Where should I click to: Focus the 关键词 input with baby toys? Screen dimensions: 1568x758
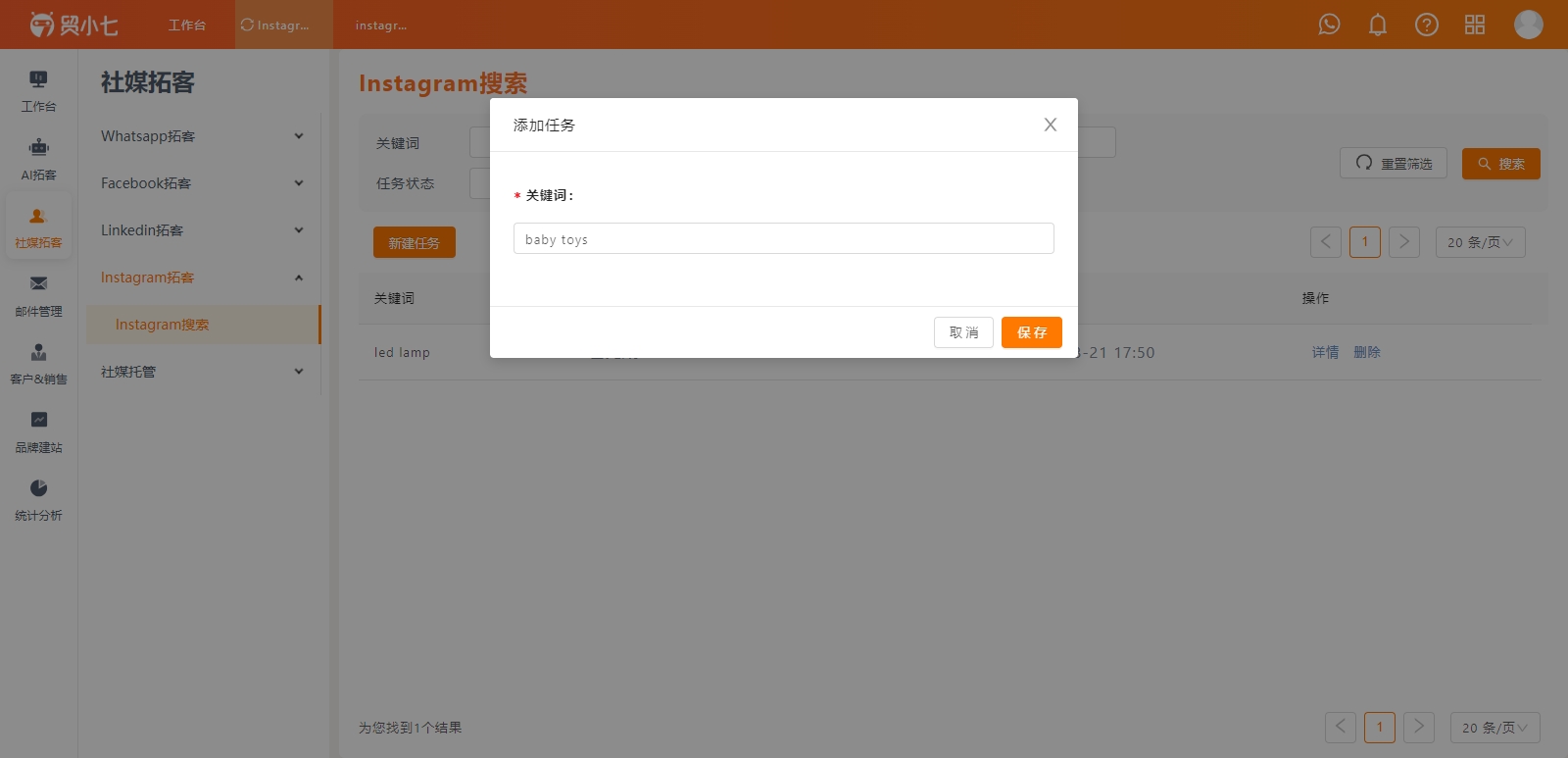[x=784, y=238]
